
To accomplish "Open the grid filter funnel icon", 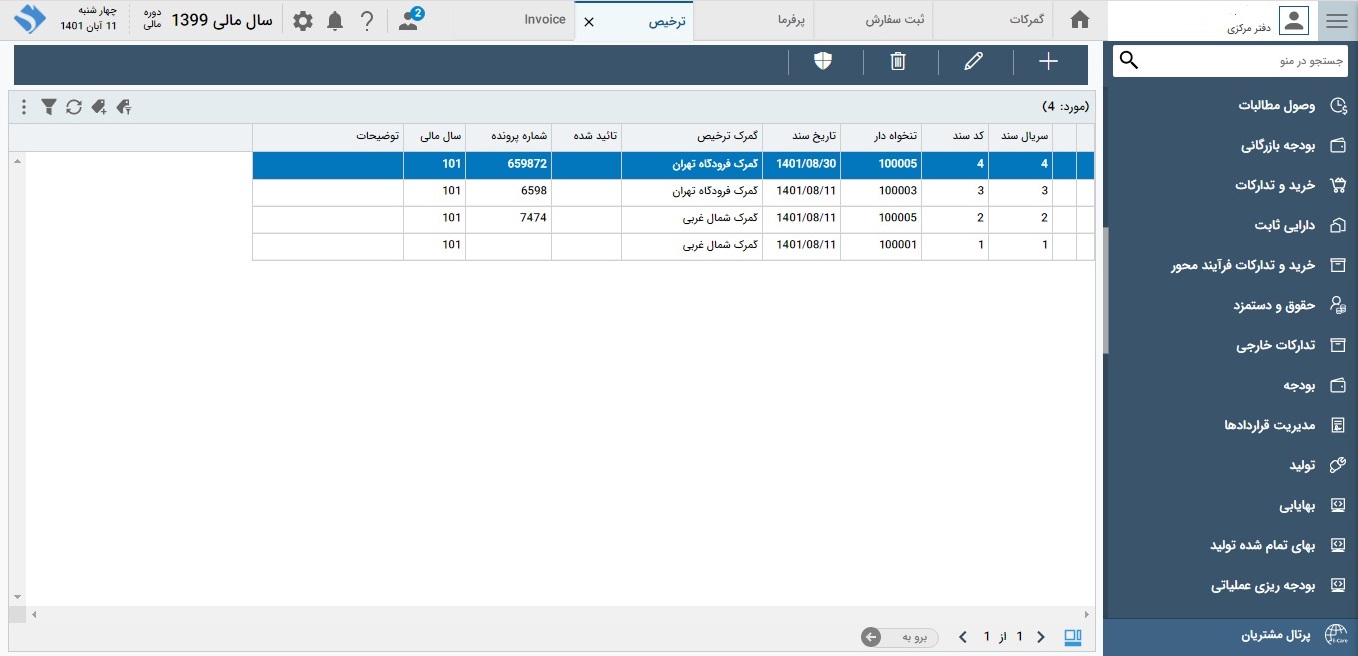I will pyautogui.click(x=48, y=107).
